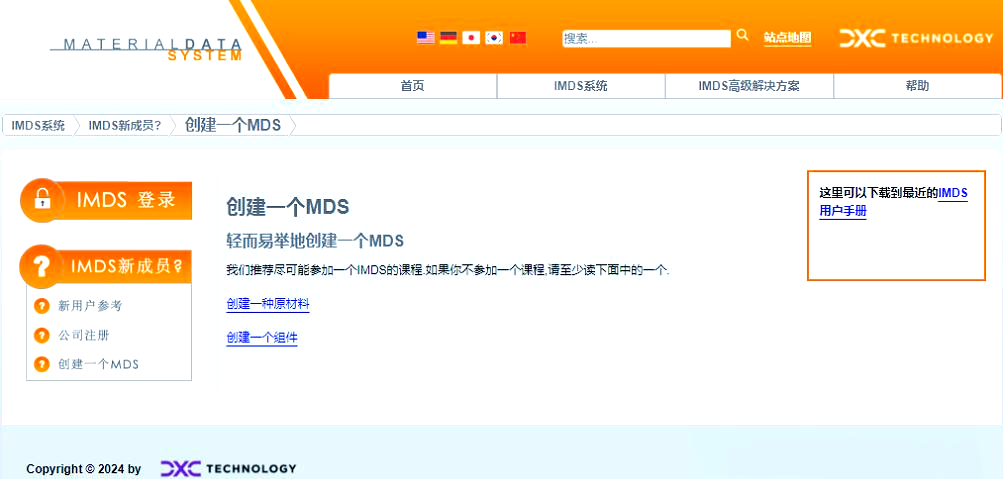Viewport: 1003px width, 479px height.
Task: Click the Copyright © 2024 by text
Action: [x=84, y=469]
